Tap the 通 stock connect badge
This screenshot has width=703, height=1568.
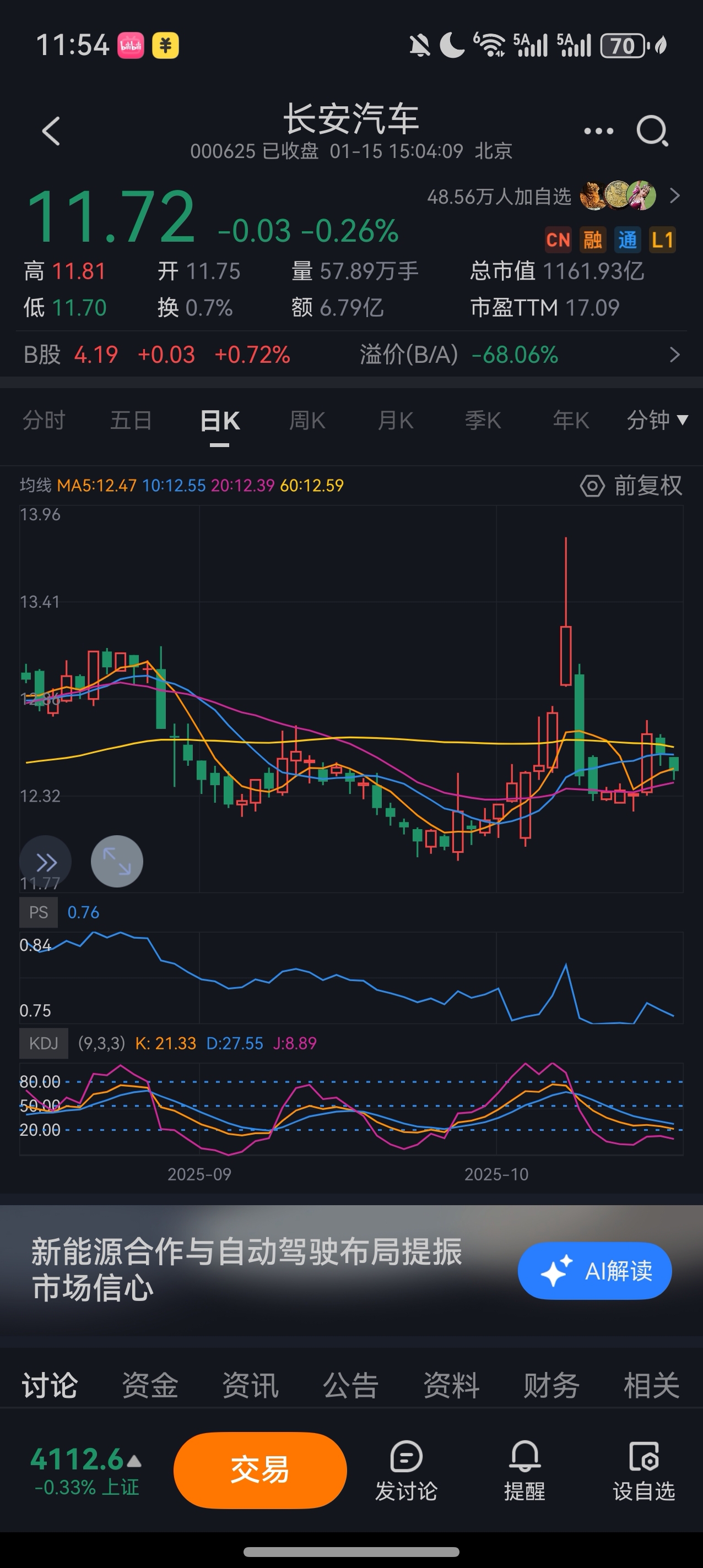628,239
